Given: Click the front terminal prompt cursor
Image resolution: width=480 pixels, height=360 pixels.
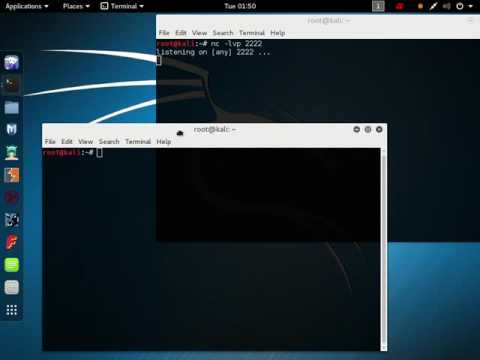Looking at the screenshot, I should point(99,153).
